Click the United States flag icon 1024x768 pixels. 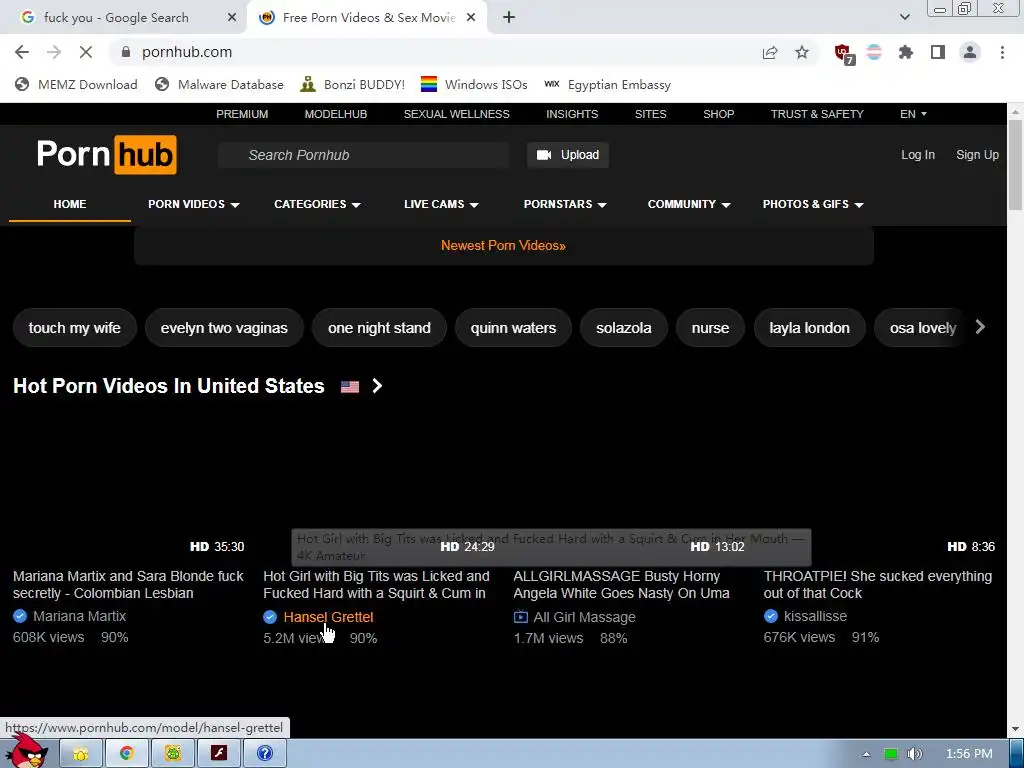350,387
